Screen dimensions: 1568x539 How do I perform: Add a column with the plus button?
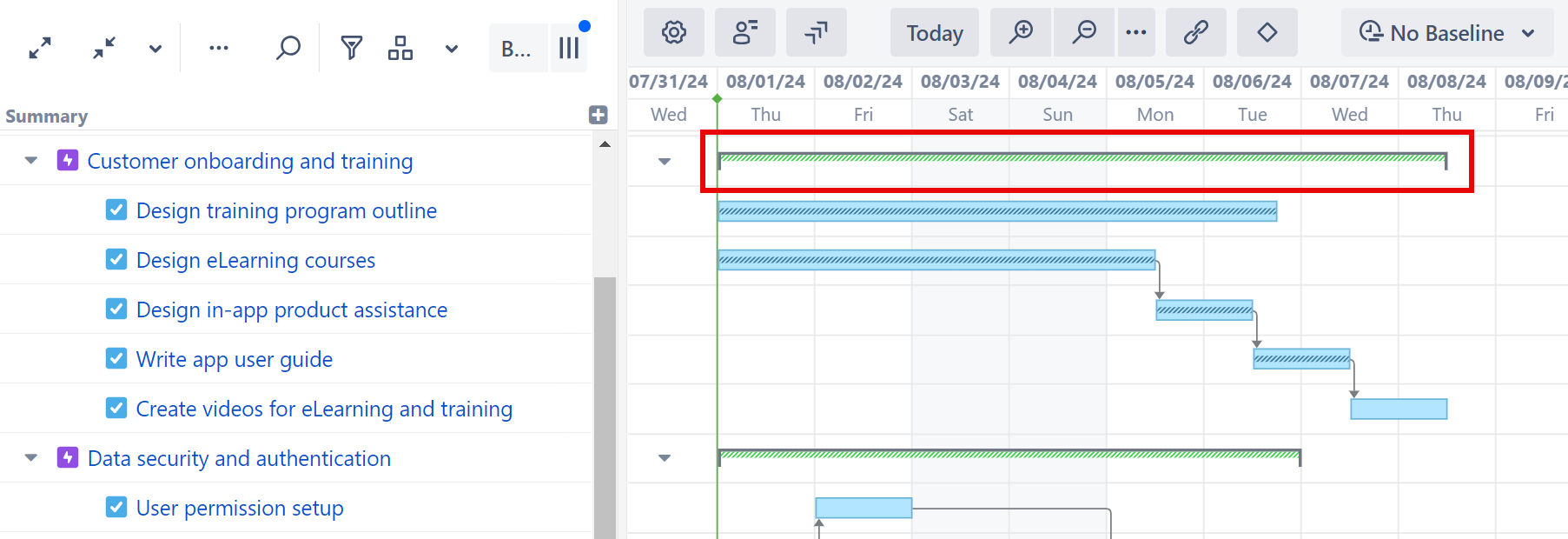pyautogui.click(x=598, y=115)
